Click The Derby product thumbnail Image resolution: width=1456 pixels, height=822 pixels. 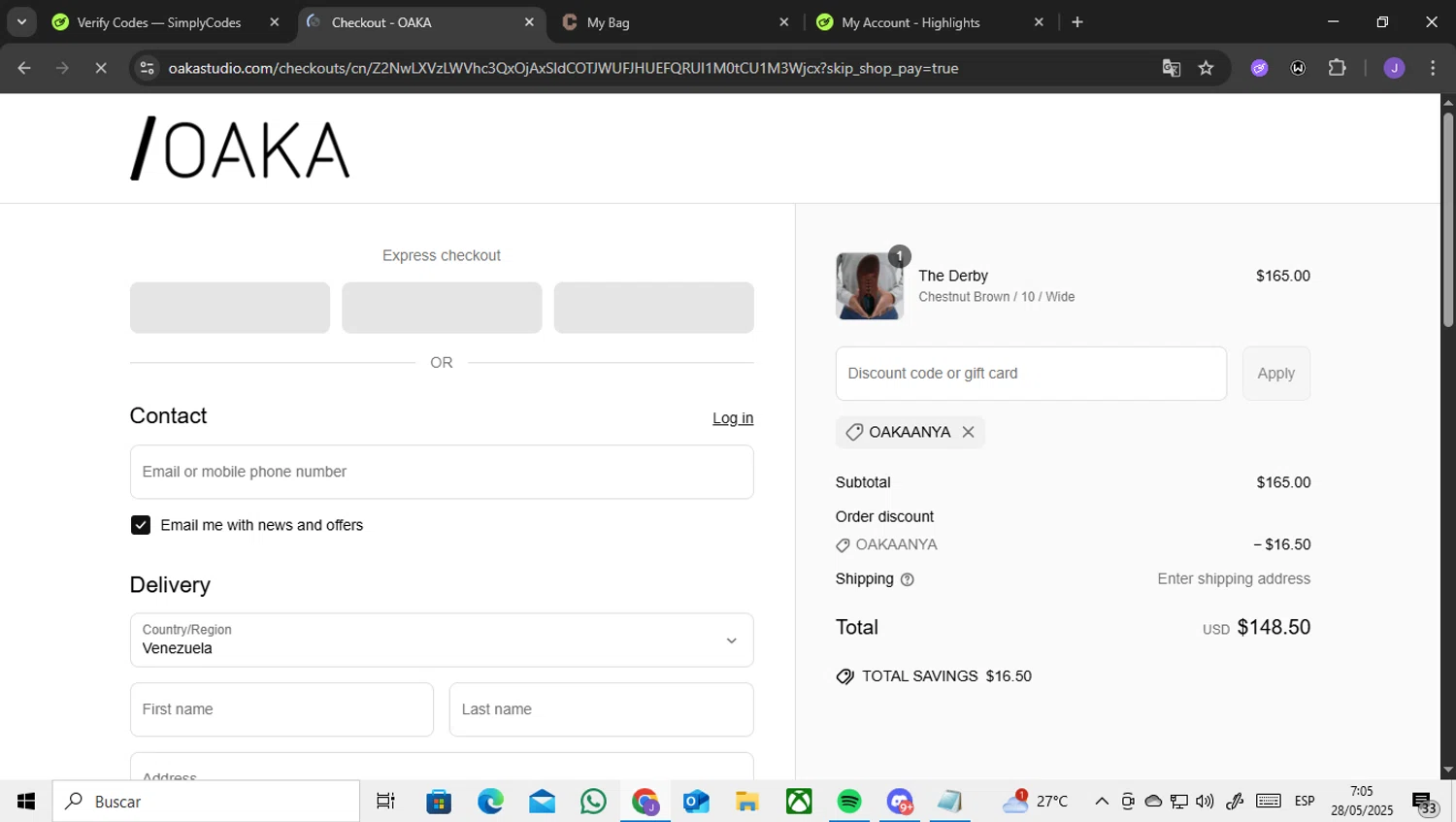(x=870, y=286)
